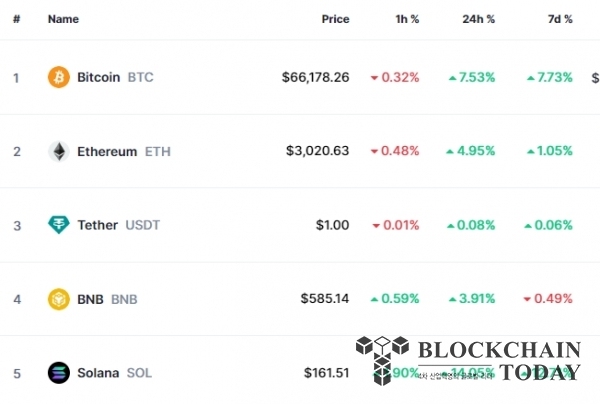Click the Blockchain Today cube logo
Image resolution: width=600 pixels, height=404 pixels.
pos(382,360)
